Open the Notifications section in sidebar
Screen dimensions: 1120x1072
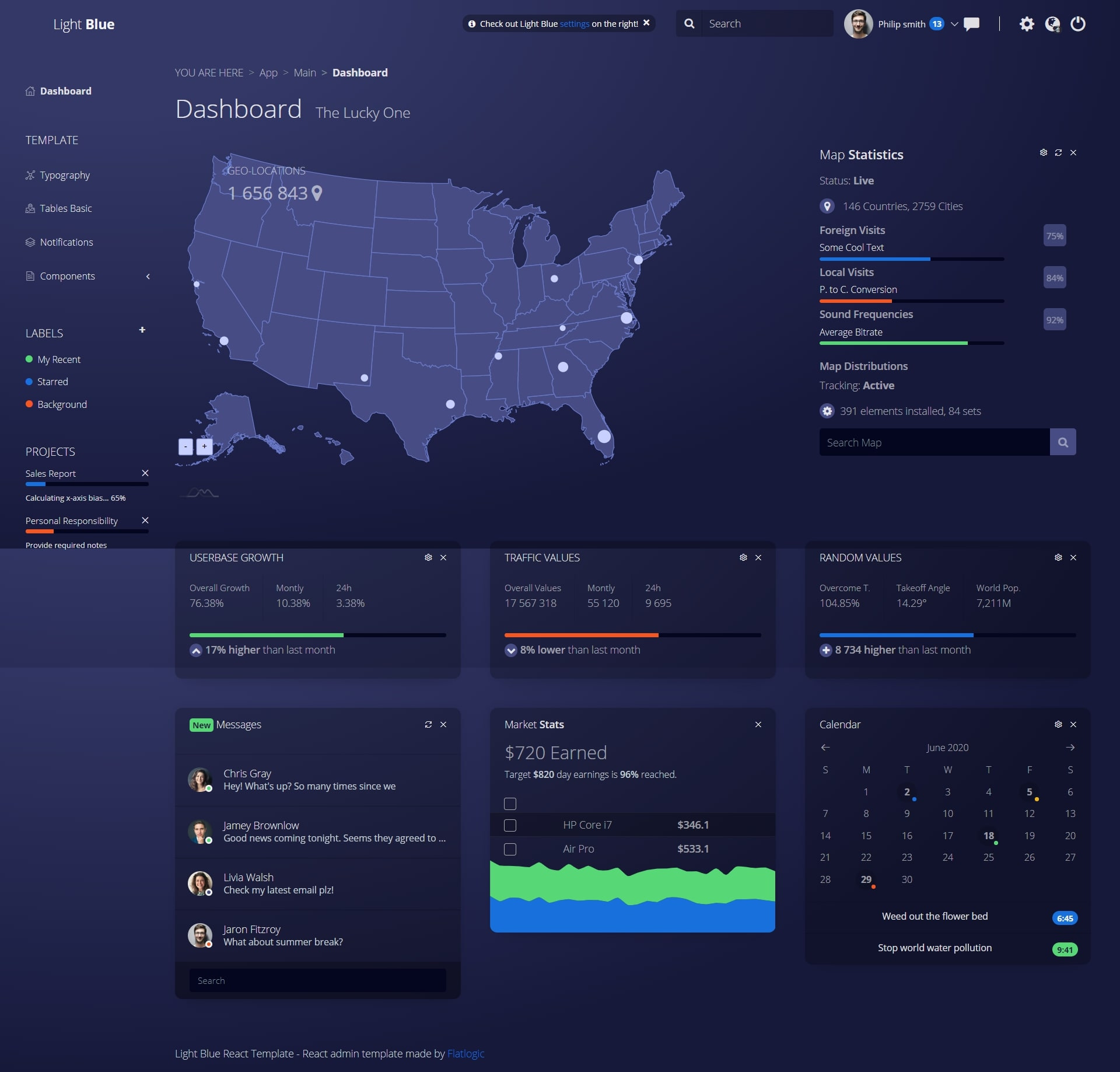[x=66, y=242]
